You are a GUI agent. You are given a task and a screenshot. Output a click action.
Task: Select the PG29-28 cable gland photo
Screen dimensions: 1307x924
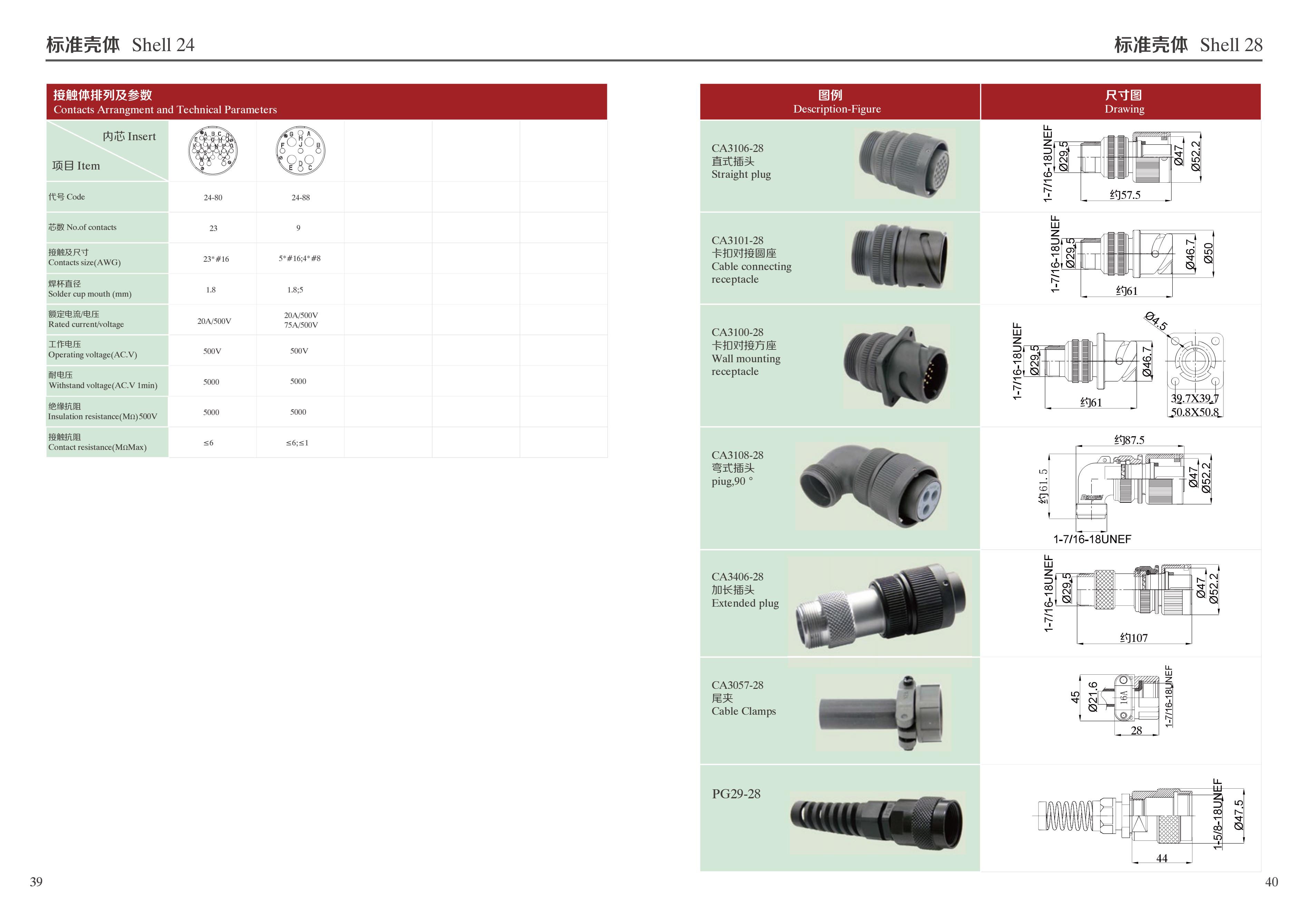tap(877, 823)
